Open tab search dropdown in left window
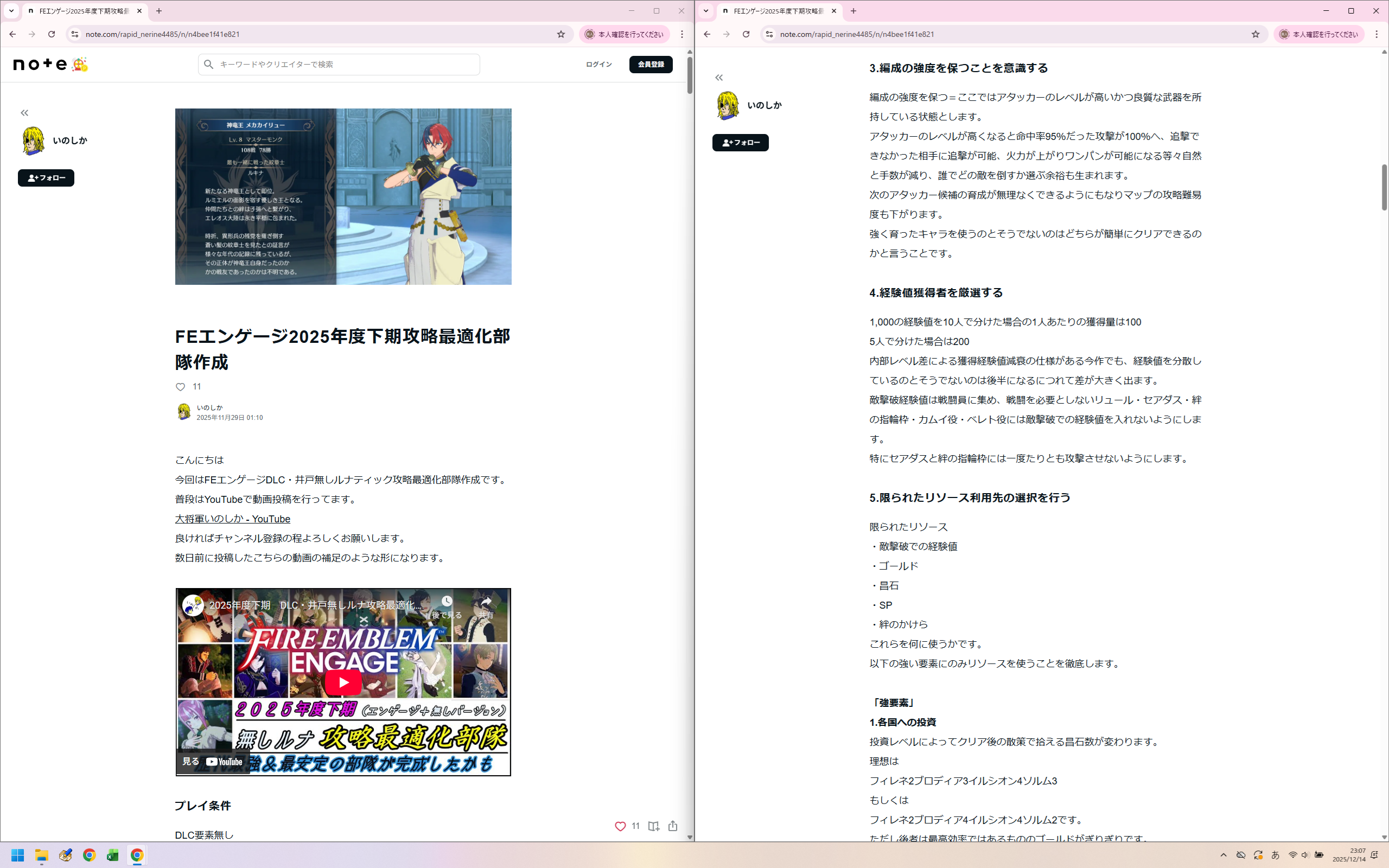This screenshot has height=868, width=1389. pyautogui.click(x=11, y=11)
